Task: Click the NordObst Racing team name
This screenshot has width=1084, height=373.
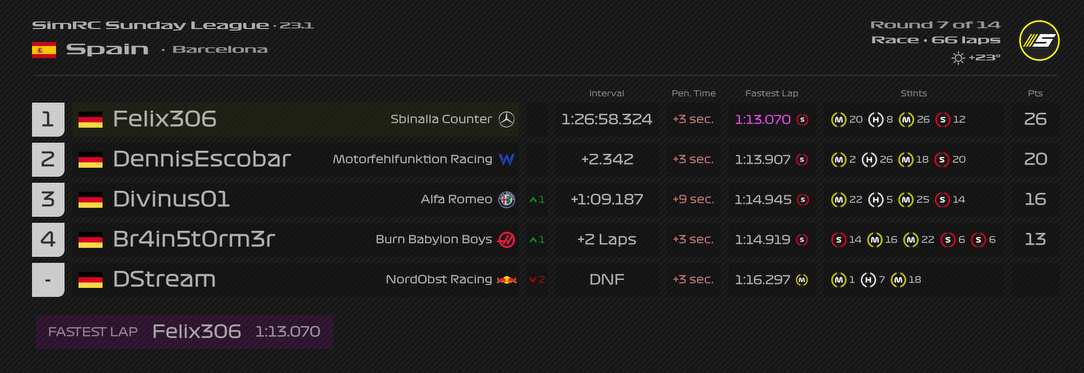Action: pyautogui.click(x=439, y=280)
